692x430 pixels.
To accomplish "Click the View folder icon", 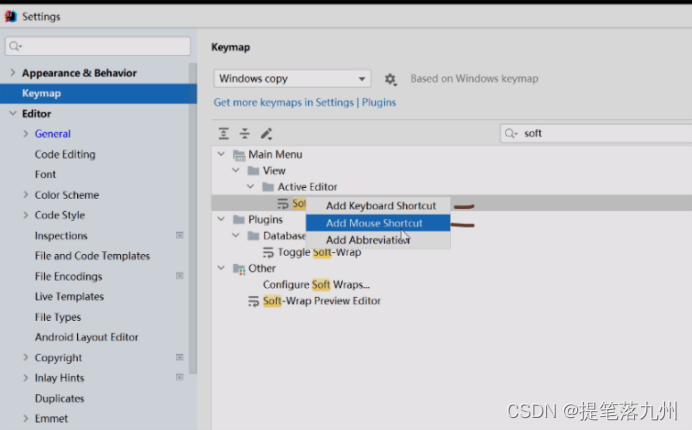I will (253, 171).
